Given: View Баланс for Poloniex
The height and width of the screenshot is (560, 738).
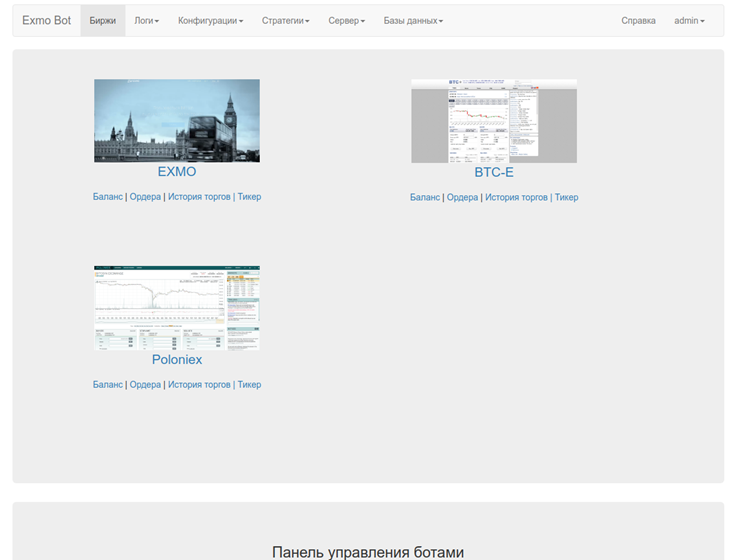Looking at the screenshot, I should tap(108, 384).
